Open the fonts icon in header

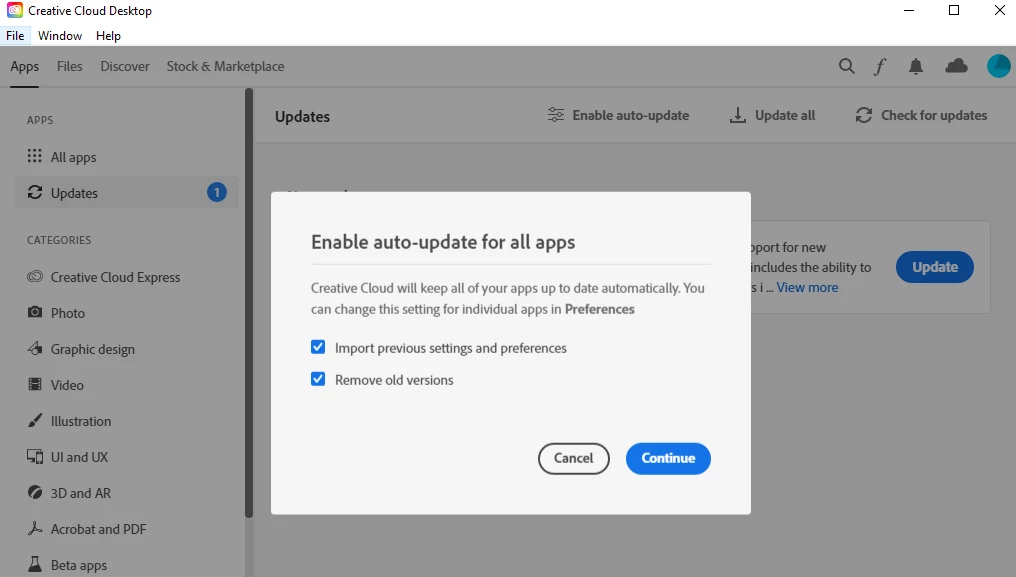click(879, 66)
